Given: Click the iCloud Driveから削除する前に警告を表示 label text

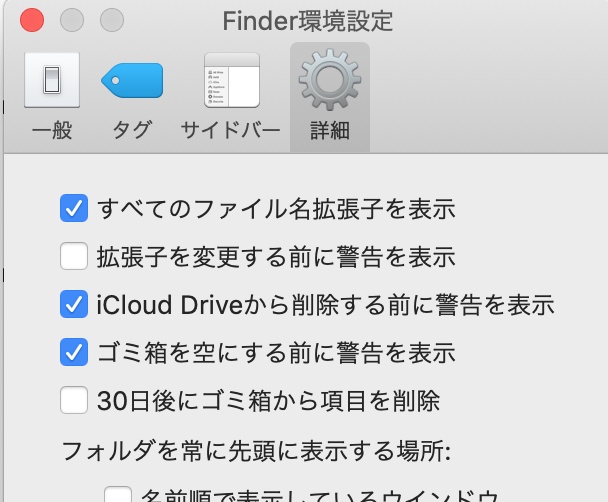Looking at the screenshot, I should (x=326, y=304).
